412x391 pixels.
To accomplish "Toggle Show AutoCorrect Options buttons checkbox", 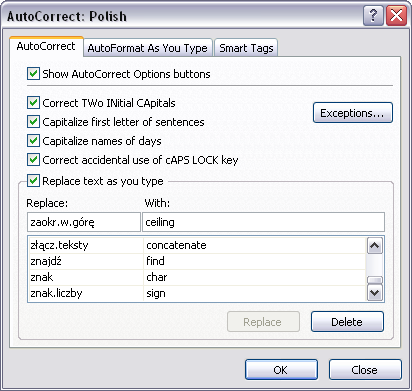I will [33, 74].
